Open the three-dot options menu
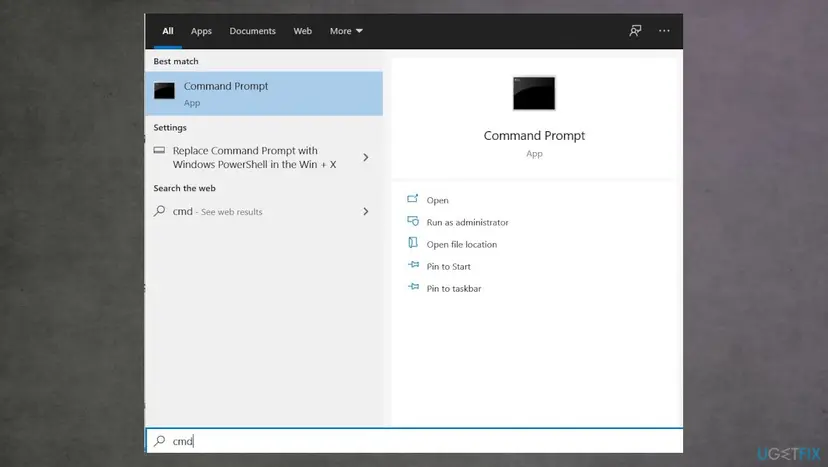 pyautogui.click(x=664, y=31)
